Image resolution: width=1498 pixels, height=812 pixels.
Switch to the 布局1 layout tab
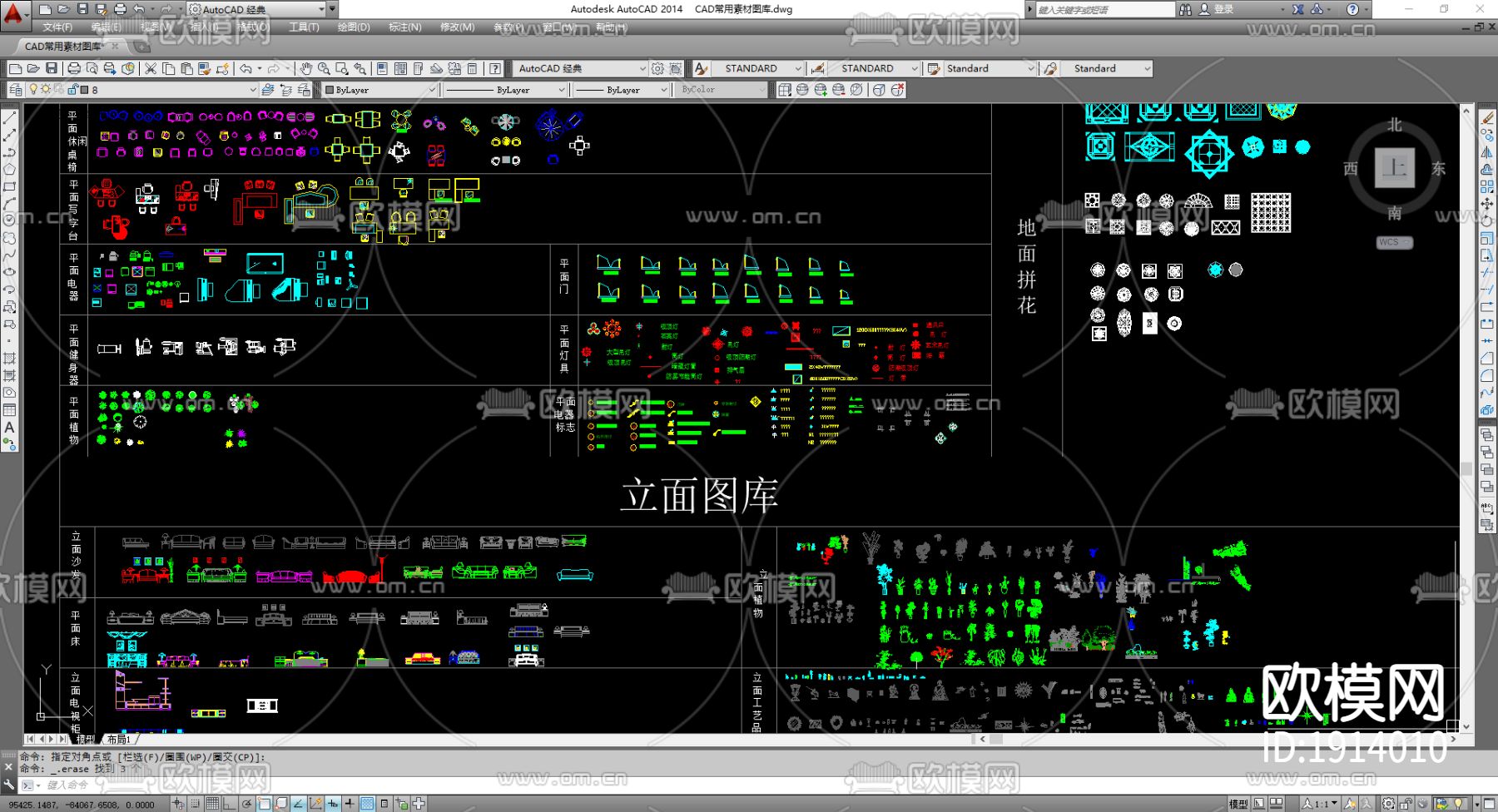pos(118,739)
